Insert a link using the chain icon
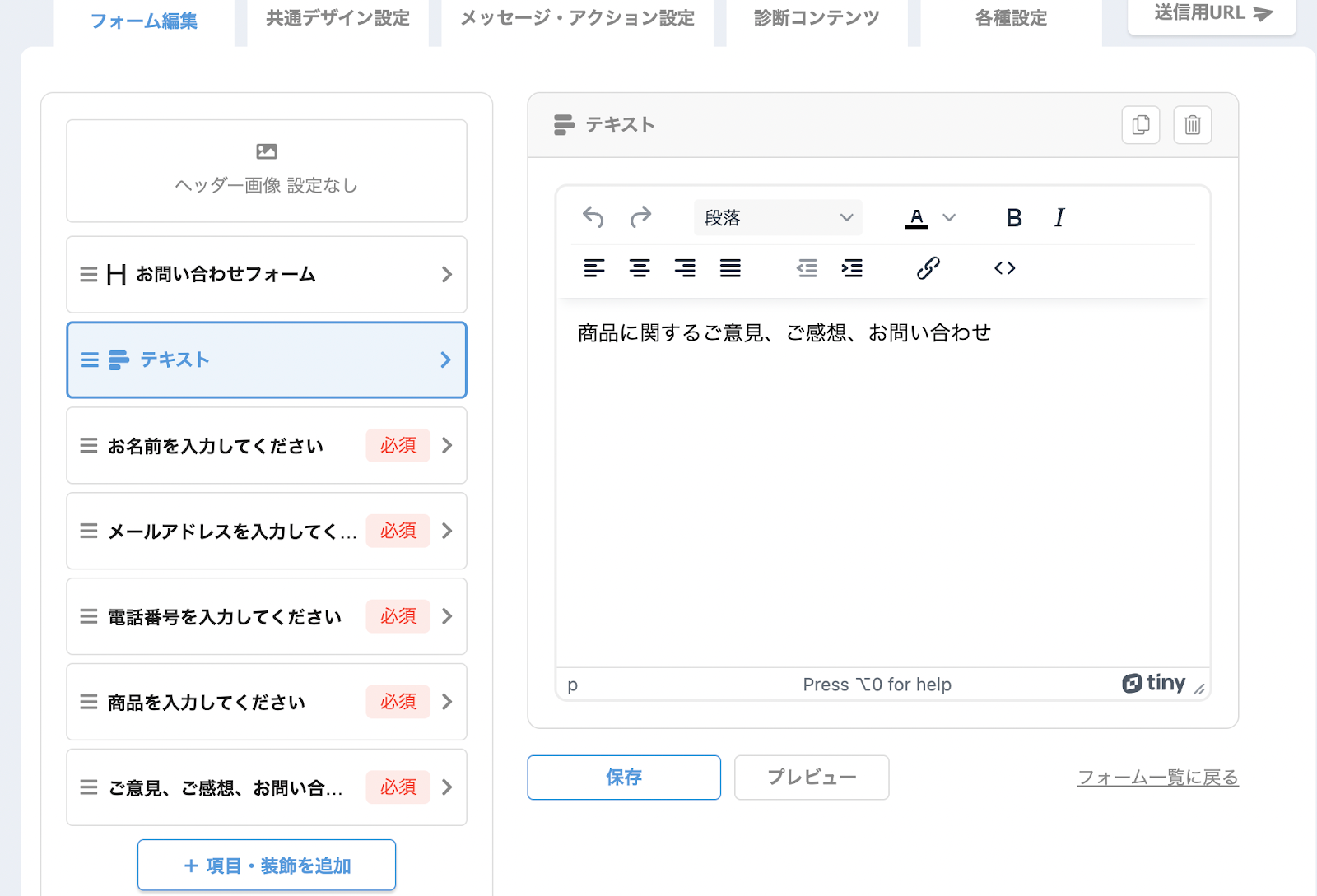1317x896 pixels. [x=928, y=268]
